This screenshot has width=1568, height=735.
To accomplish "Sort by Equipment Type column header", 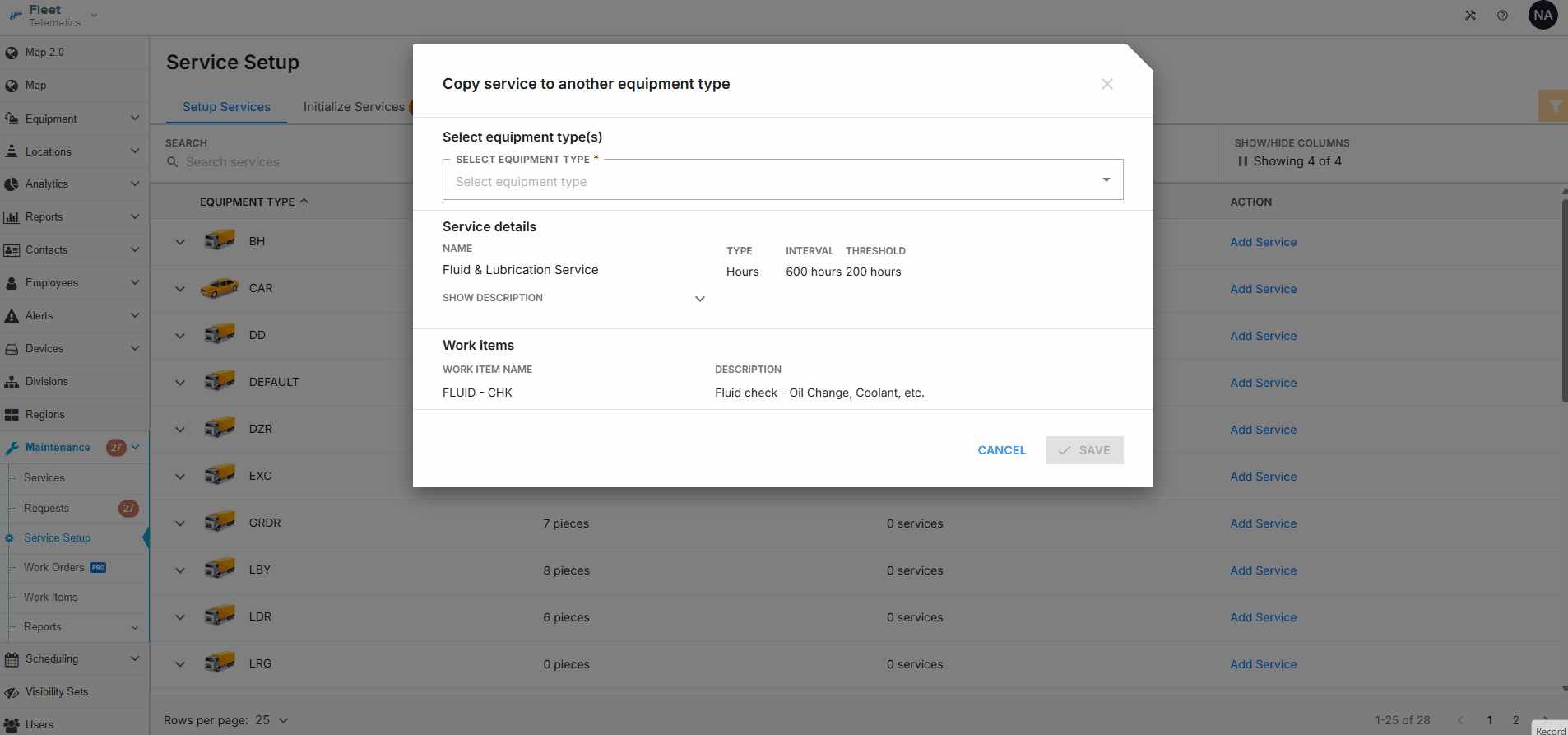I will [254, 202].
